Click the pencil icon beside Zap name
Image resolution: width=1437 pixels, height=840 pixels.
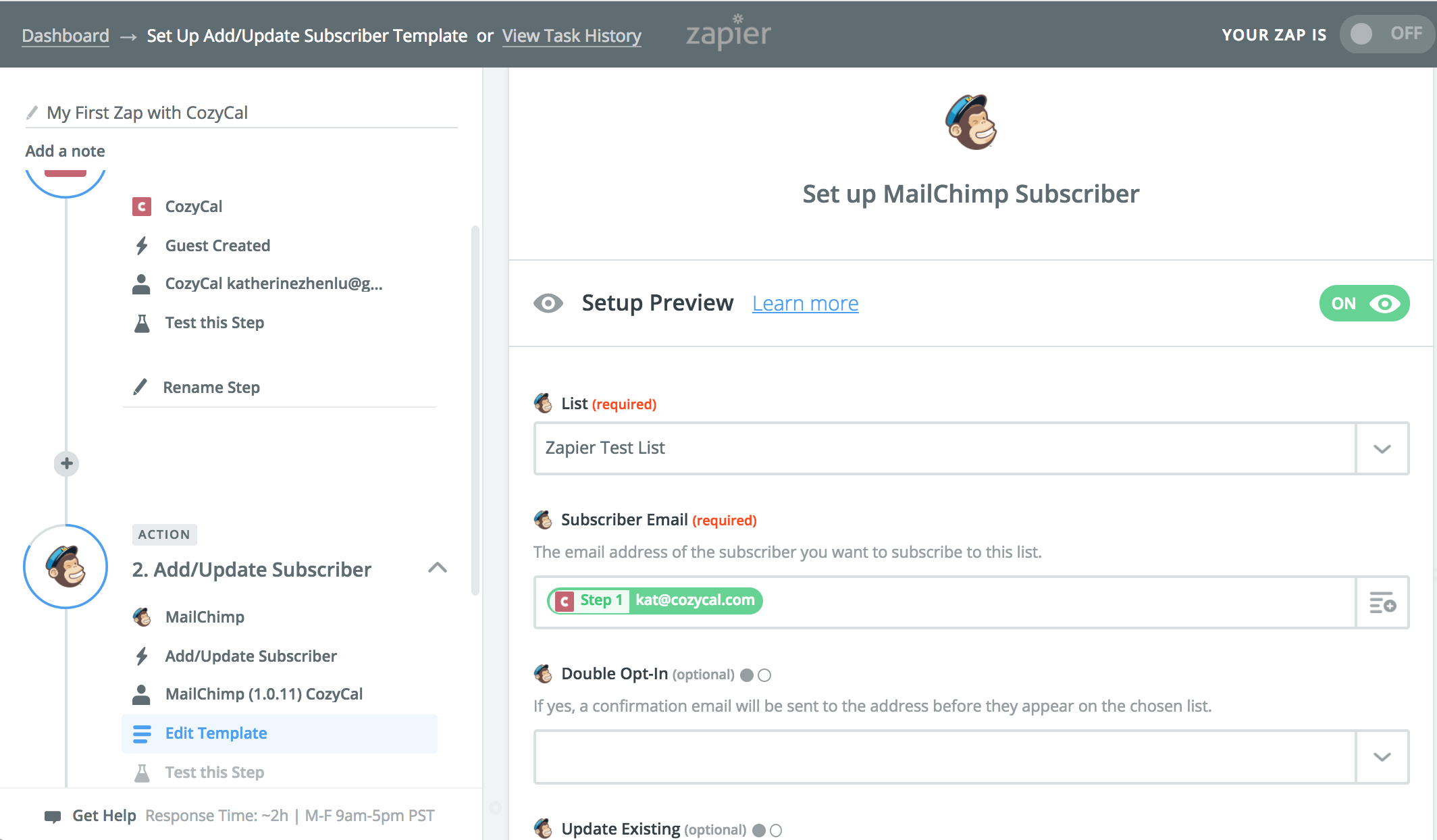pos(32,112)
